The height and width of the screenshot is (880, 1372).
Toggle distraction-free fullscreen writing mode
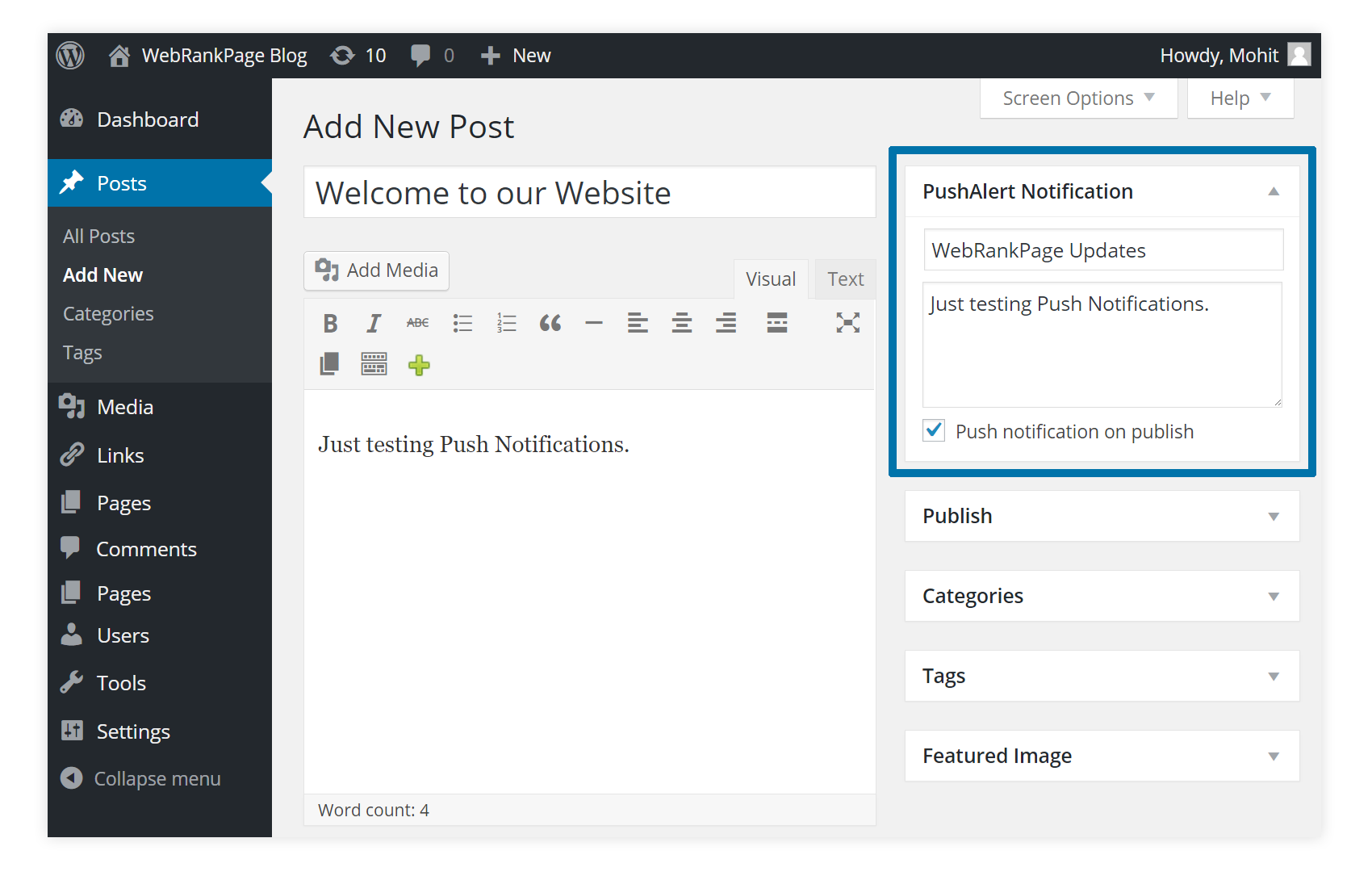click(x=847, y=322)
